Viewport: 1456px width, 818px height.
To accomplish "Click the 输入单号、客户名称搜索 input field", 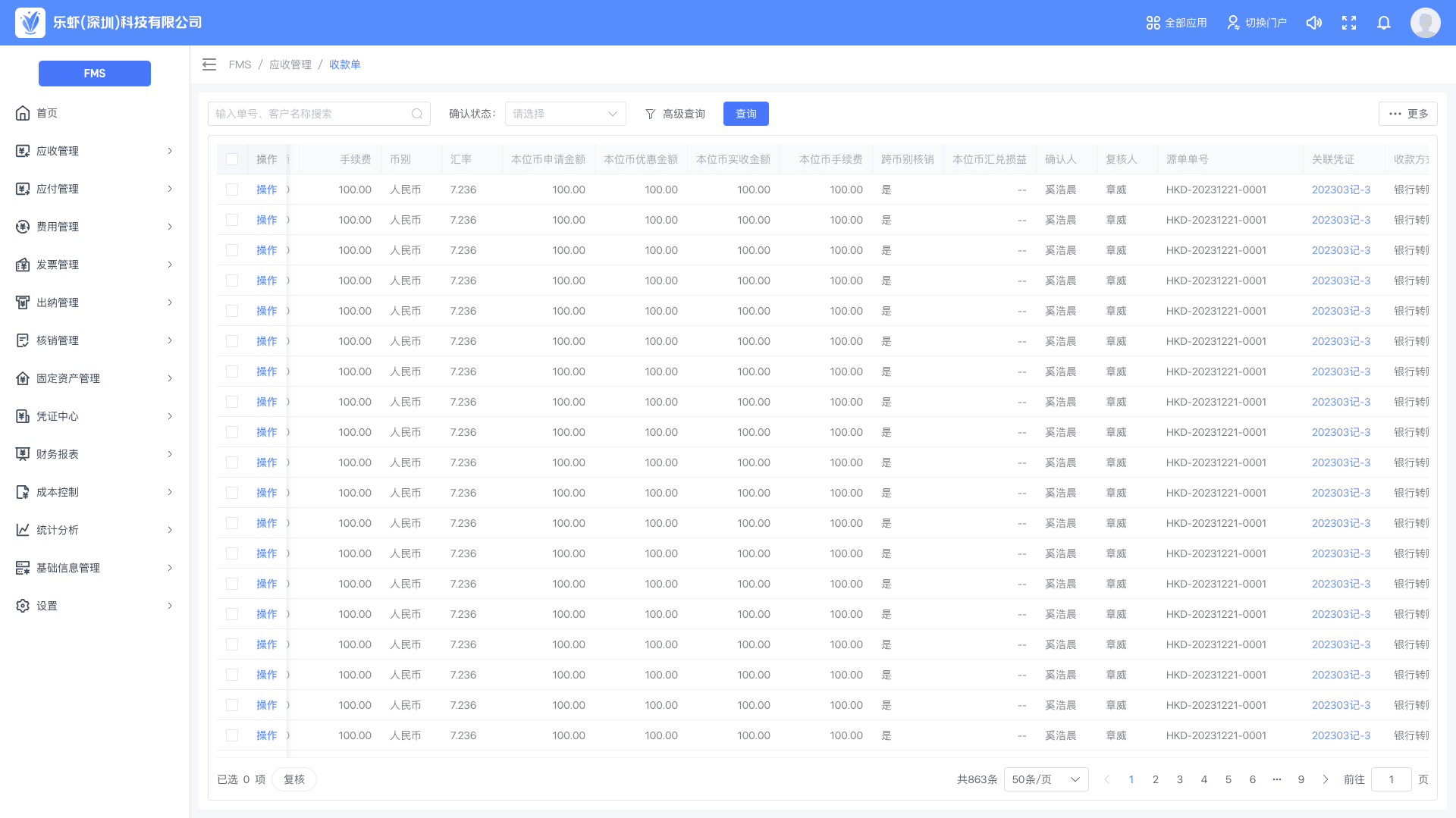I will pyautogui.click(x=311, y=114).
